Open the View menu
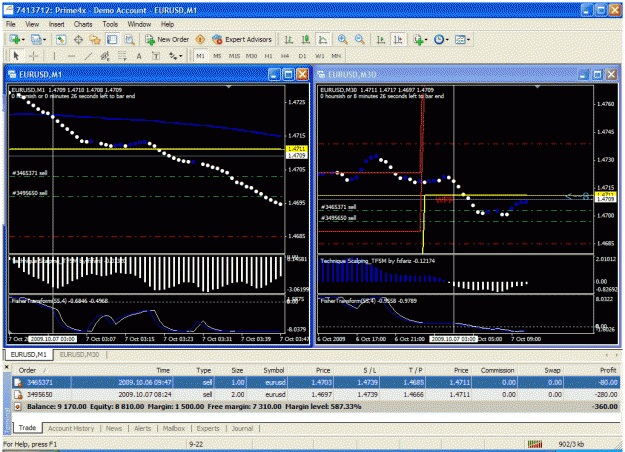This screenshot has height=452, width=625. (32, 24)
